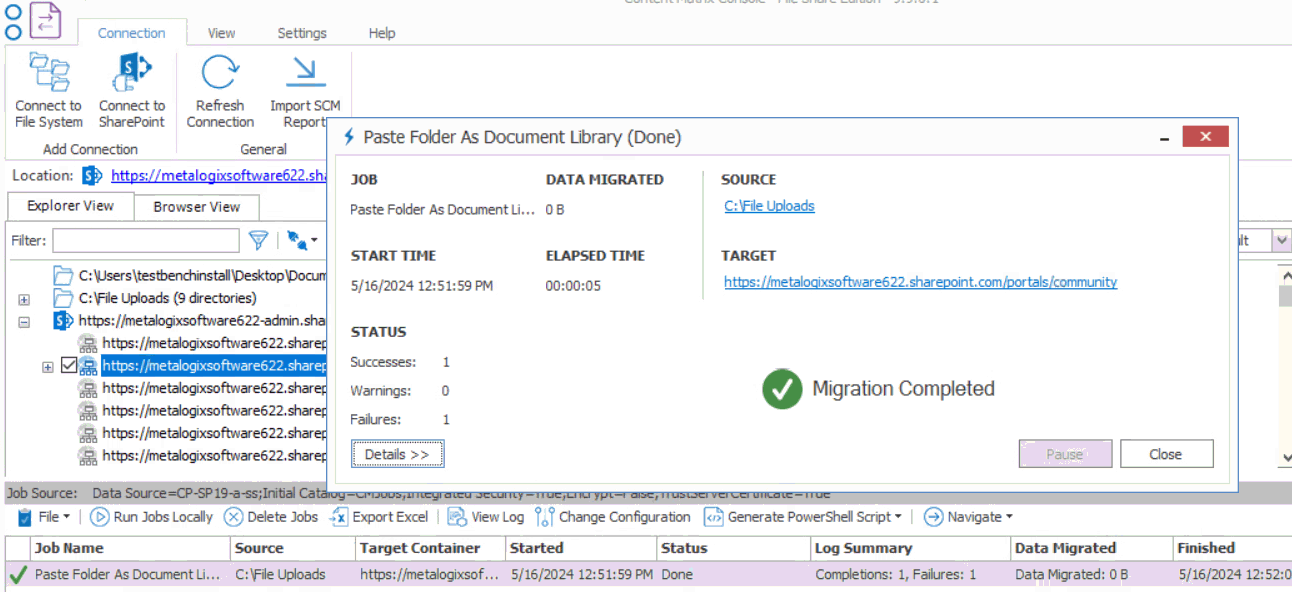This screenshot has height=592, width=1292.
Task: Open the Settings ribbon tab
Action: 302,33
